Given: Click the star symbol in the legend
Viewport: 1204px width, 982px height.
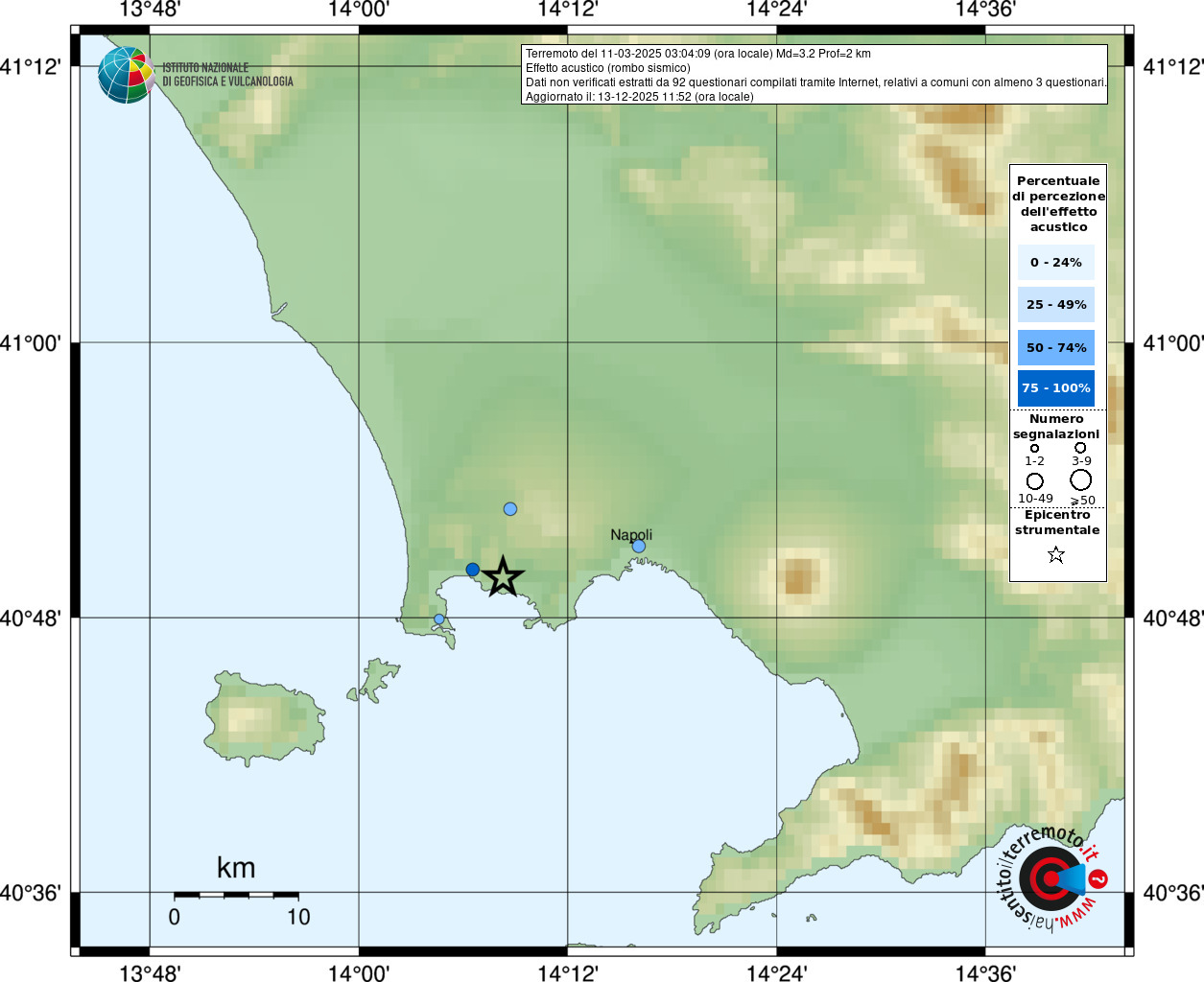Looking at the screenshot, I should [x=1056, y=554].
